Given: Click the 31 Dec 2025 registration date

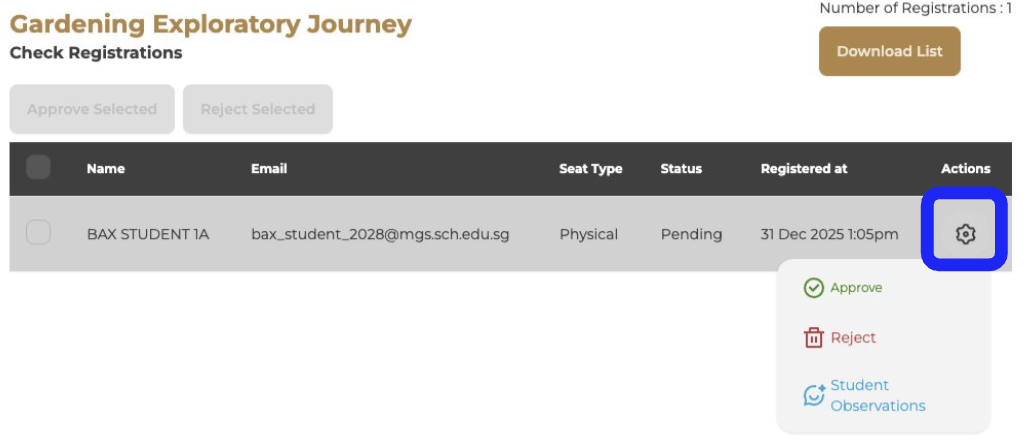Looking at the screenshot, I should point(829,235).
